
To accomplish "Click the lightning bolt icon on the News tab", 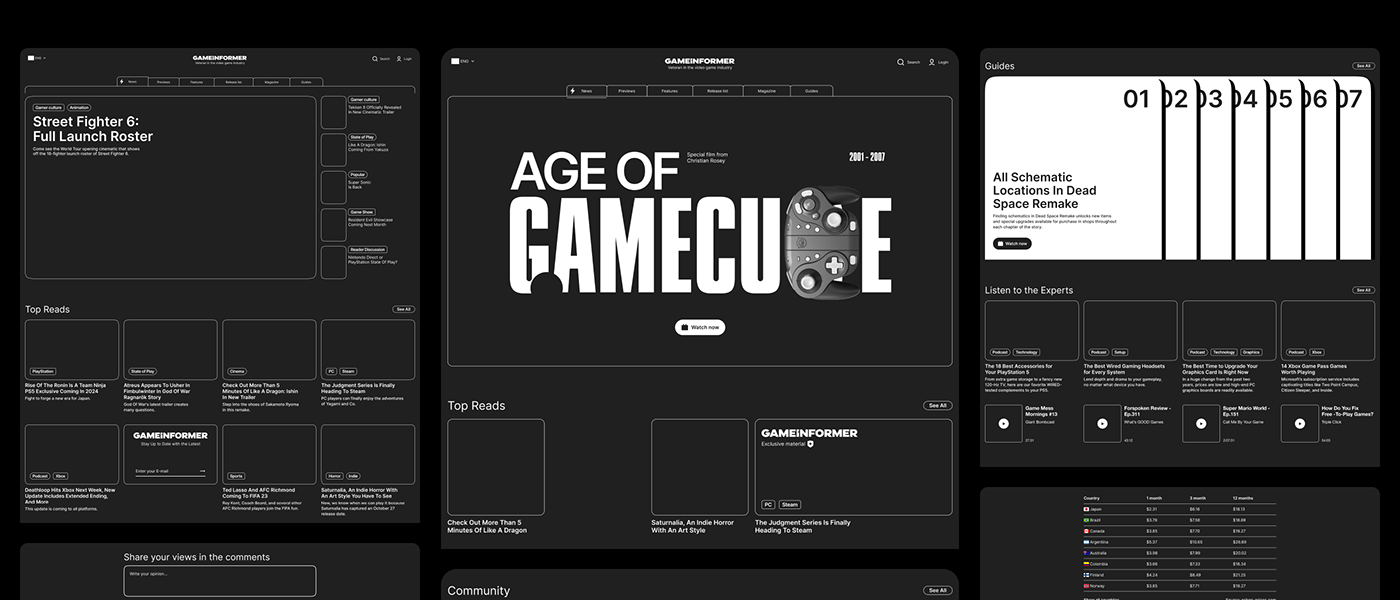I will (x=572, y=90).
